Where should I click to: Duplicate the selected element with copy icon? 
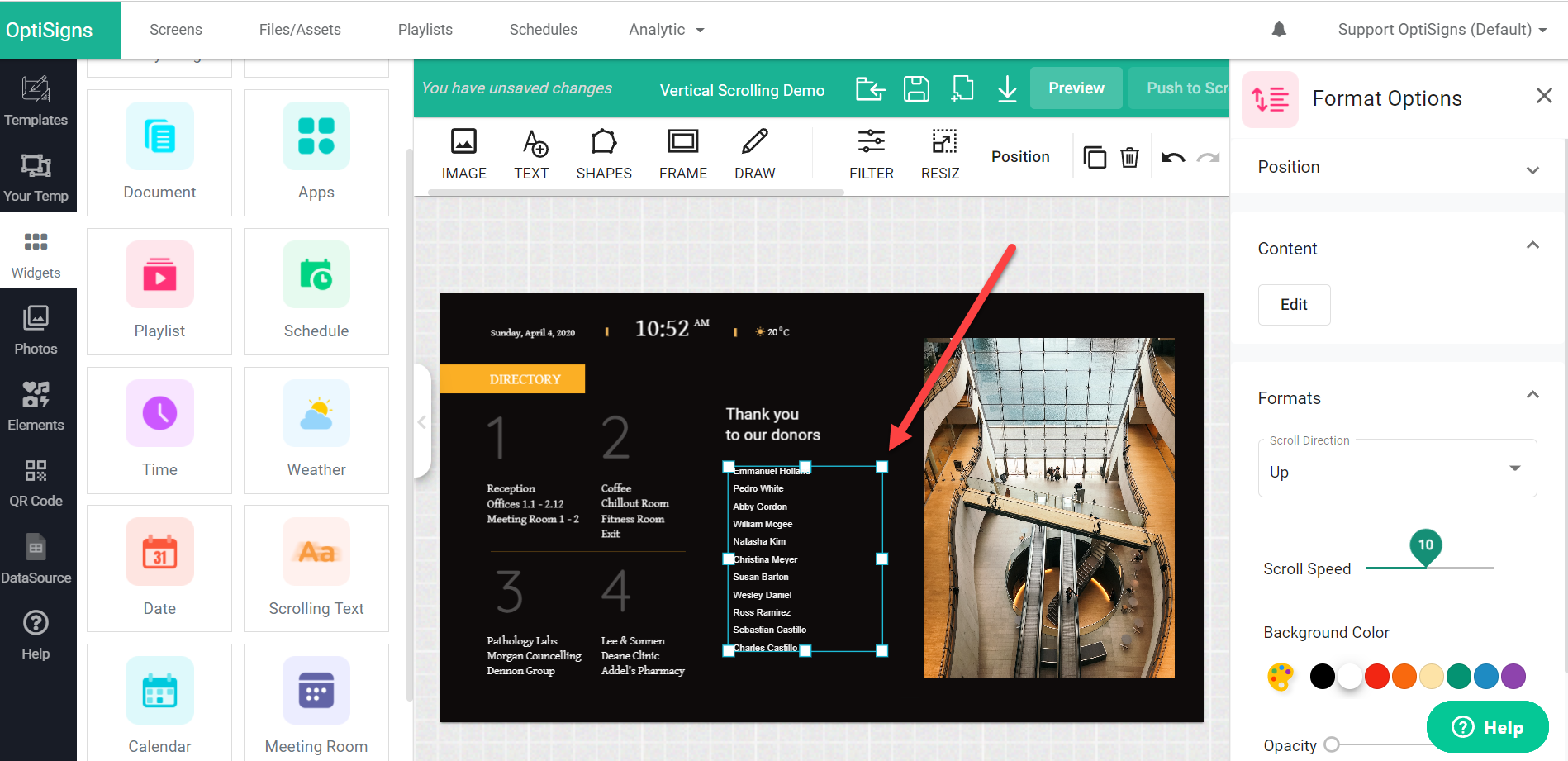click(x=1095, y=157)
